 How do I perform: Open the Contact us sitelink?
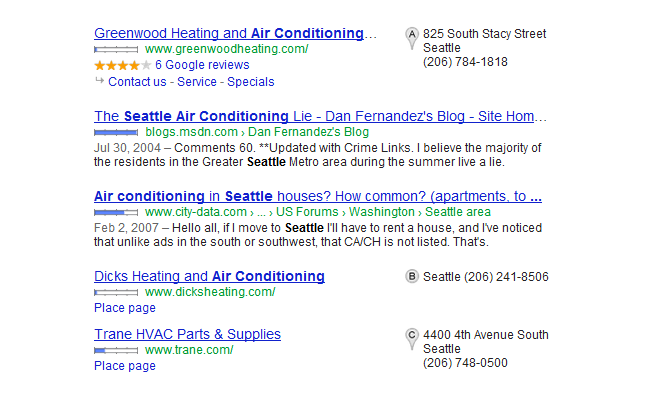139,82
